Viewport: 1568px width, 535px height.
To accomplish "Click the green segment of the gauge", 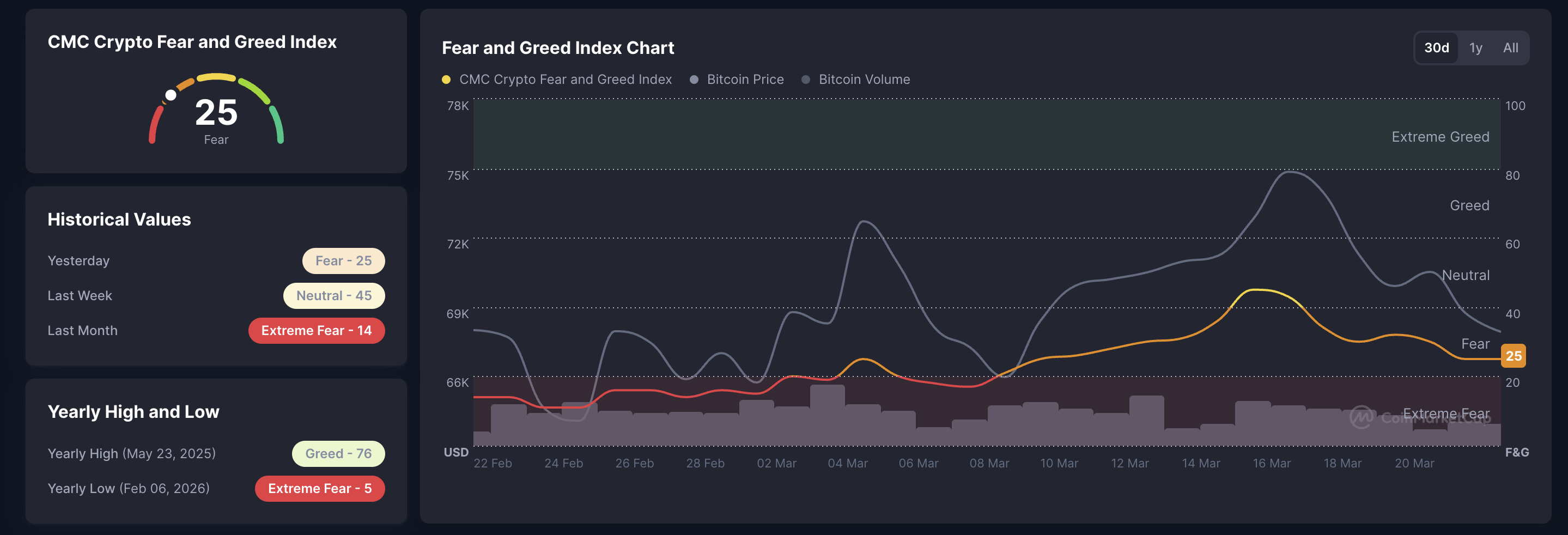I will pos(277,125).
